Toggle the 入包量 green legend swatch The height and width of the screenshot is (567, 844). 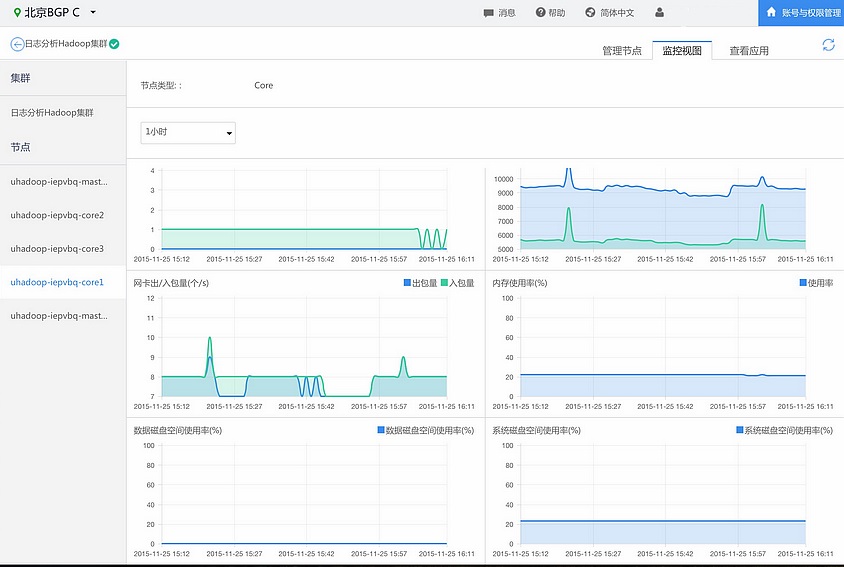point(444,283)
